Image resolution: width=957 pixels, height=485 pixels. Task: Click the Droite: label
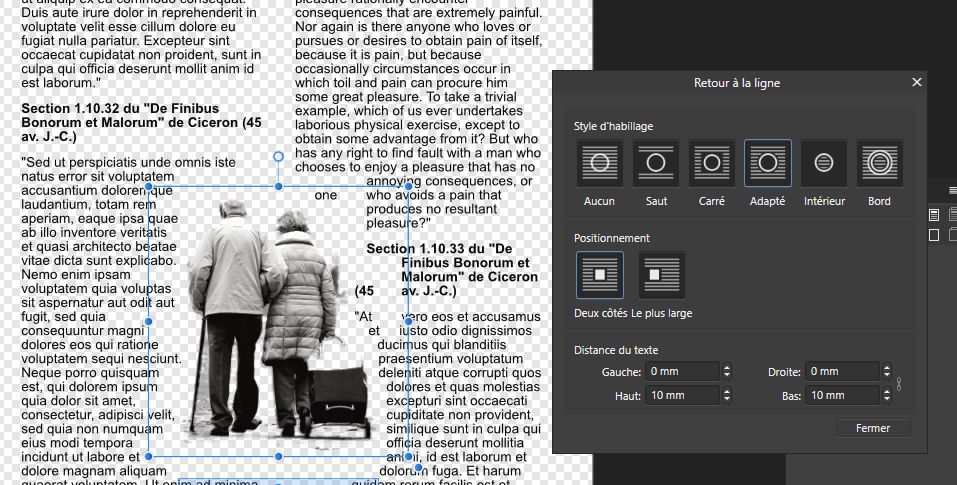pyautogui.click(x=784, y=372)
